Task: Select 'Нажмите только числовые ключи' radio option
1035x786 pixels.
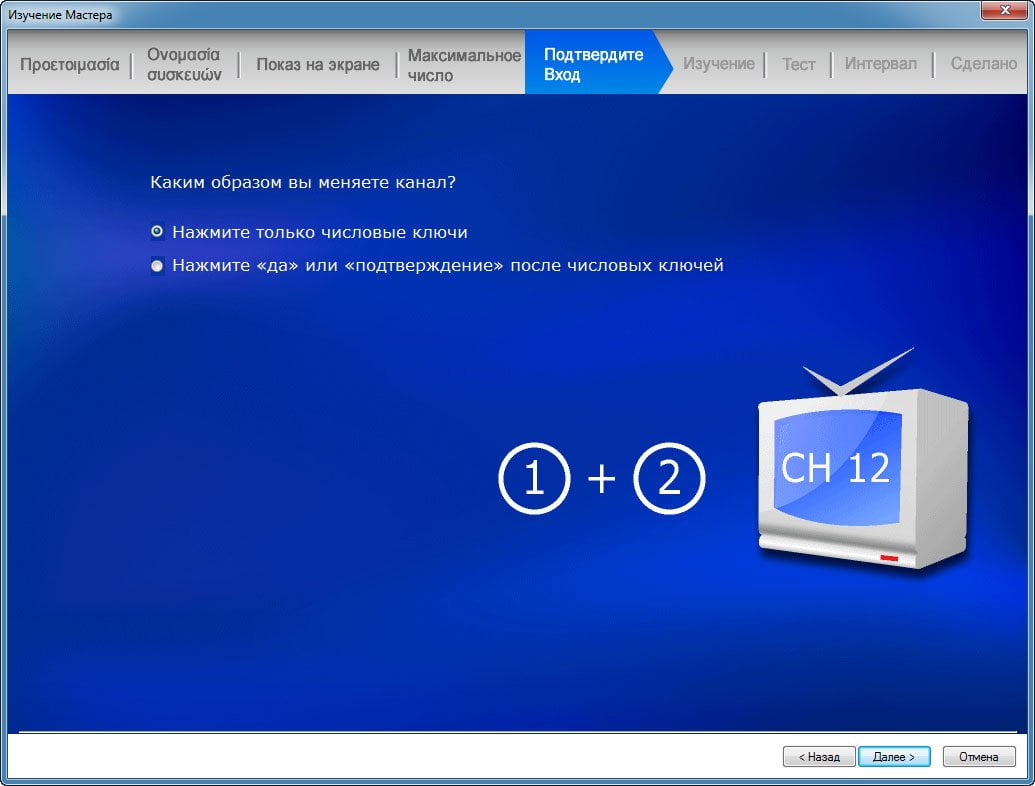Action: pos(157,232)
